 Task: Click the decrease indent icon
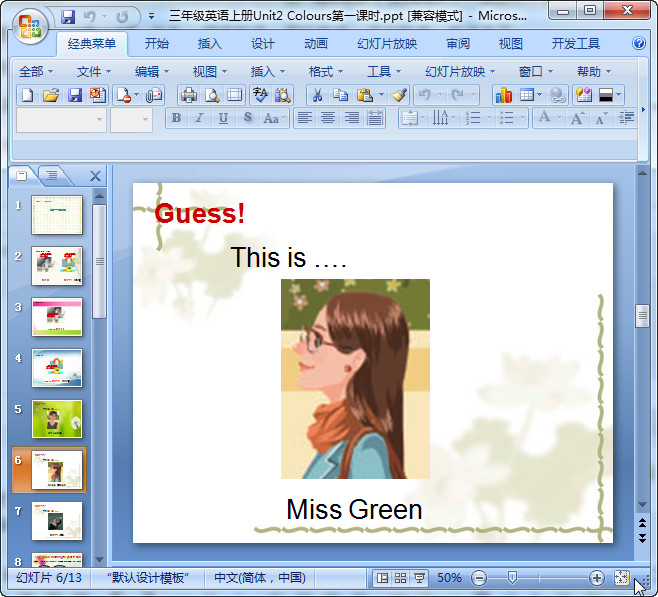(x=627, y=118)
